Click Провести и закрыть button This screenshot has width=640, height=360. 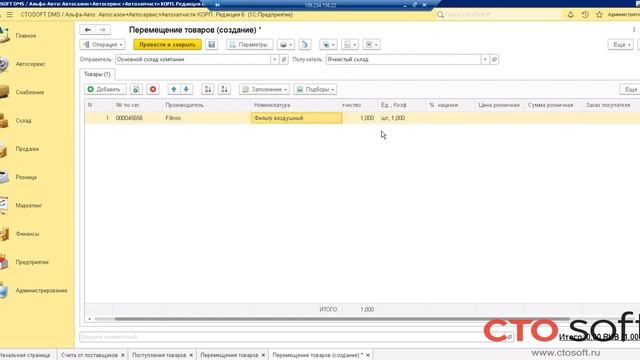(167, 44)
